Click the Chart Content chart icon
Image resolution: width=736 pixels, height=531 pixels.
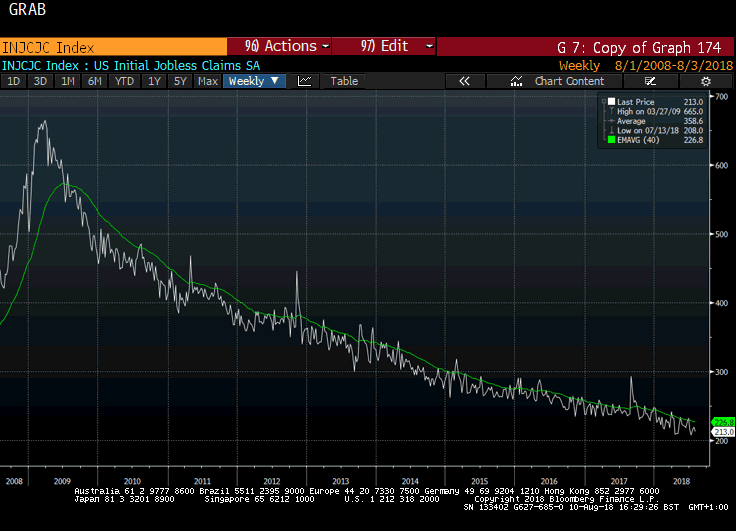[516, 81]
